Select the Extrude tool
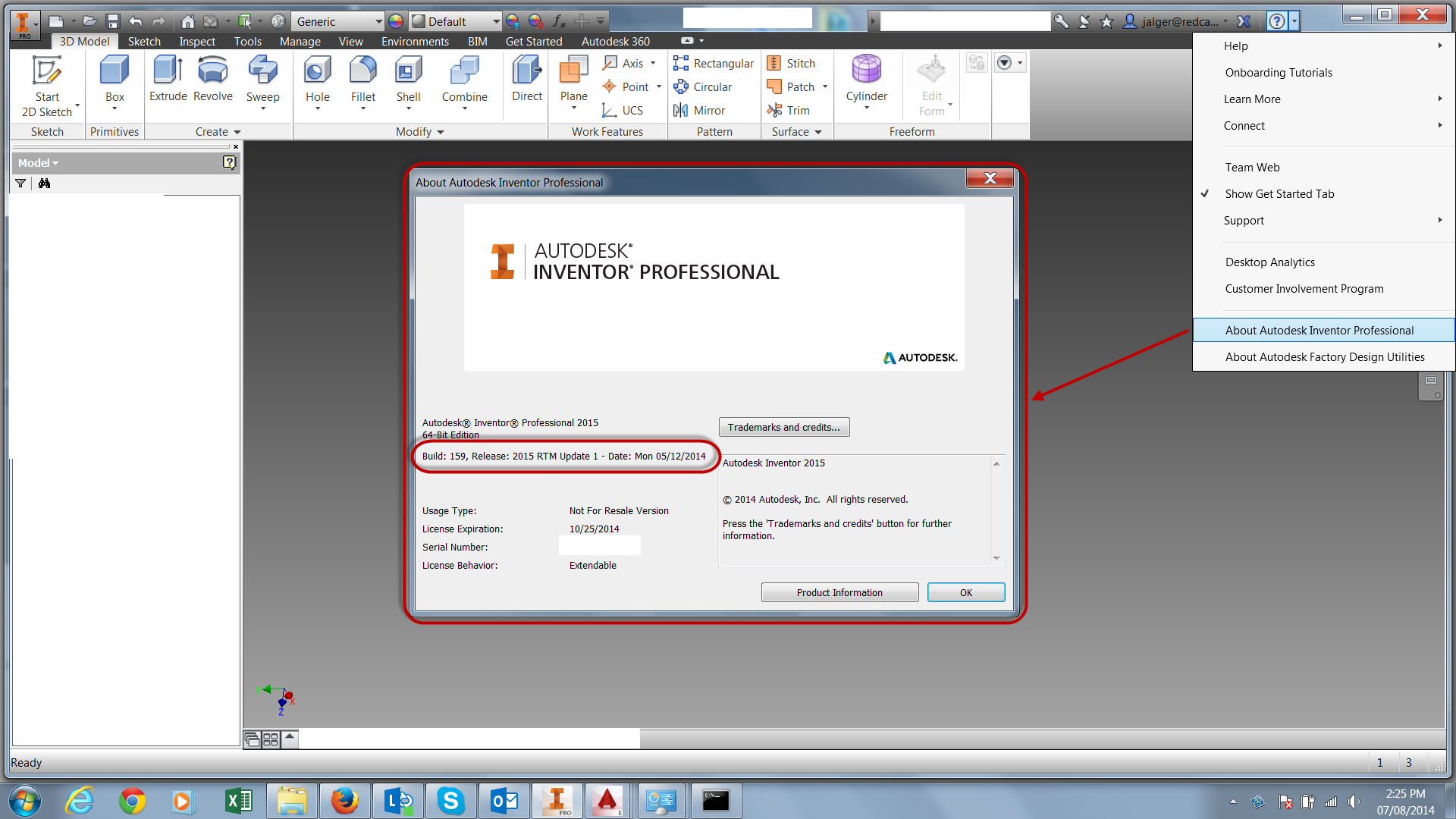 (x=168, y=80)
